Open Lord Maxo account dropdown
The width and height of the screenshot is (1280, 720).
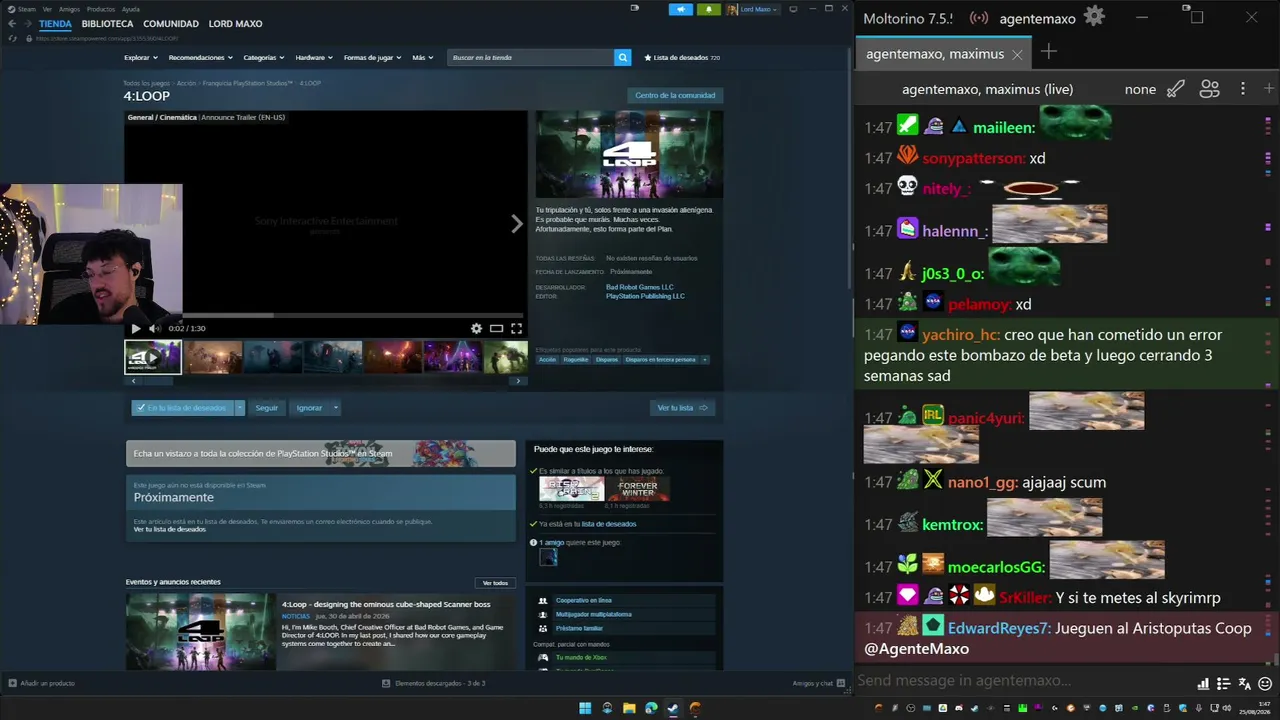[x=754, y=9]
